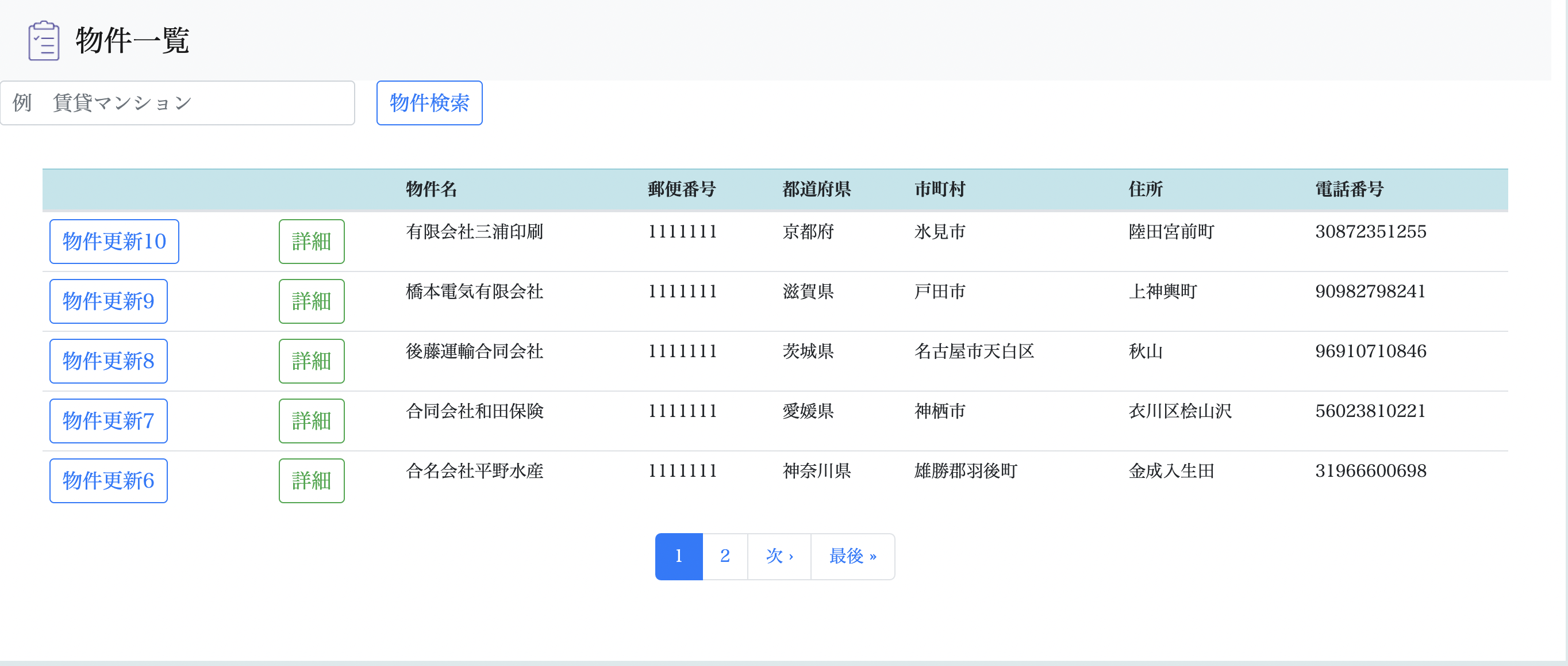Click the 都道府県 column header
Image resolution: width=1568 pixels, height=666 pixels.
coord(816,189)
